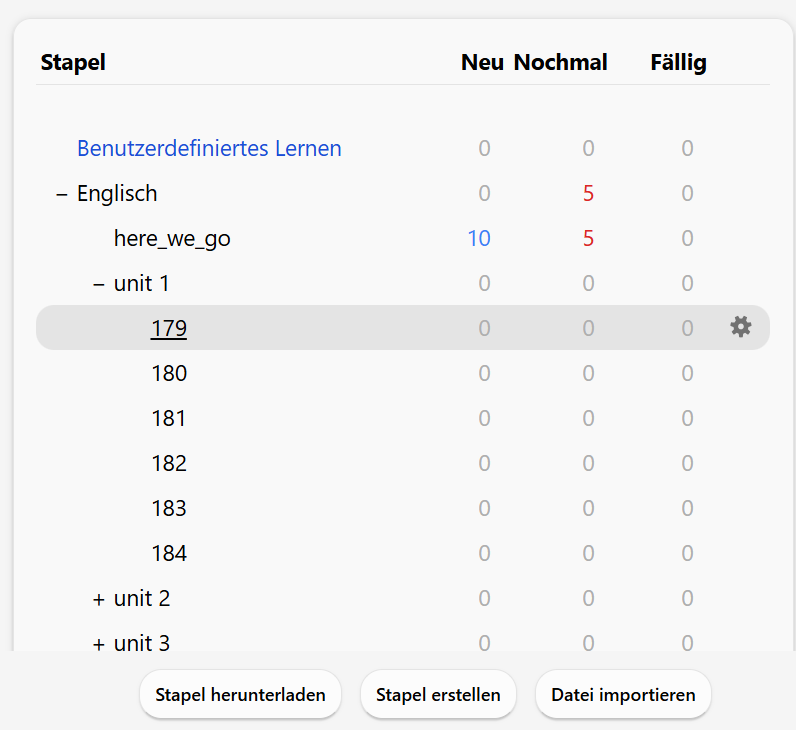Viewport: 796px width, 730px height.
Task: Click Neu count 0 for Englisch
Action: point(484,193)
